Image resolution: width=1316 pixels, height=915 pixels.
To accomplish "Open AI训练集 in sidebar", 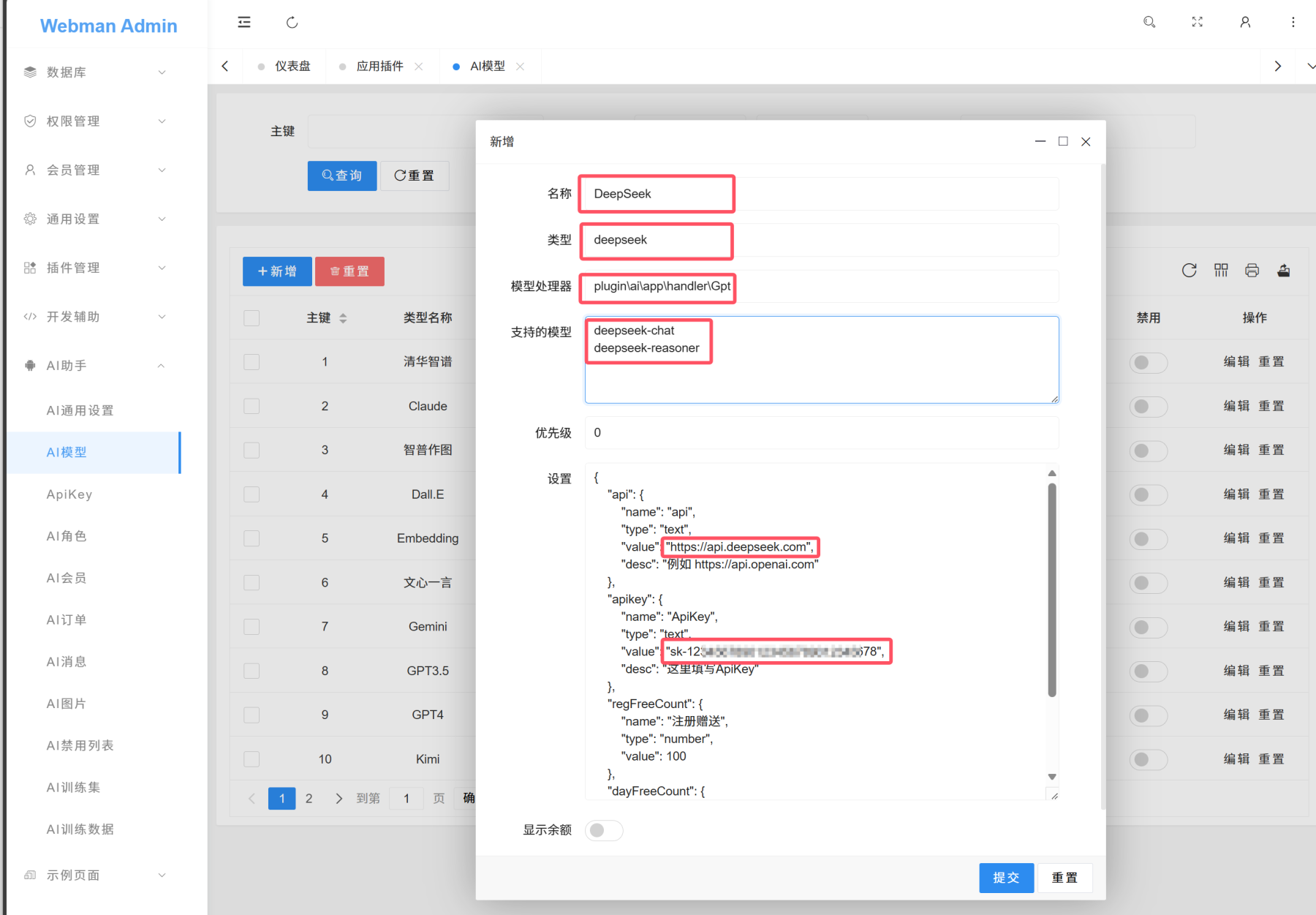I will coord(73,787).
